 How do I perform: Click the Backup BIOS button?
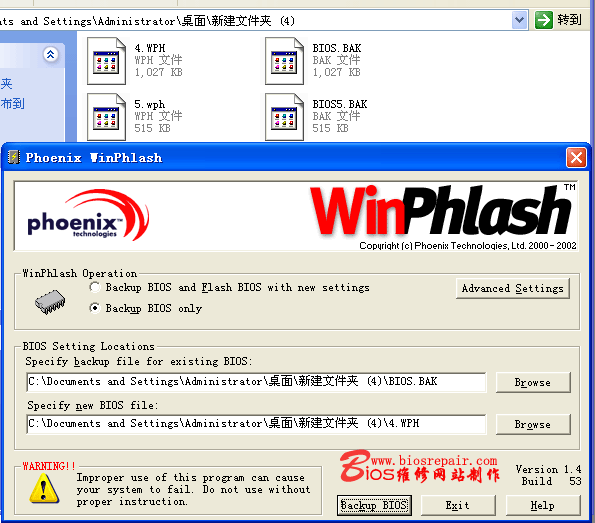(x=374, y=505)
